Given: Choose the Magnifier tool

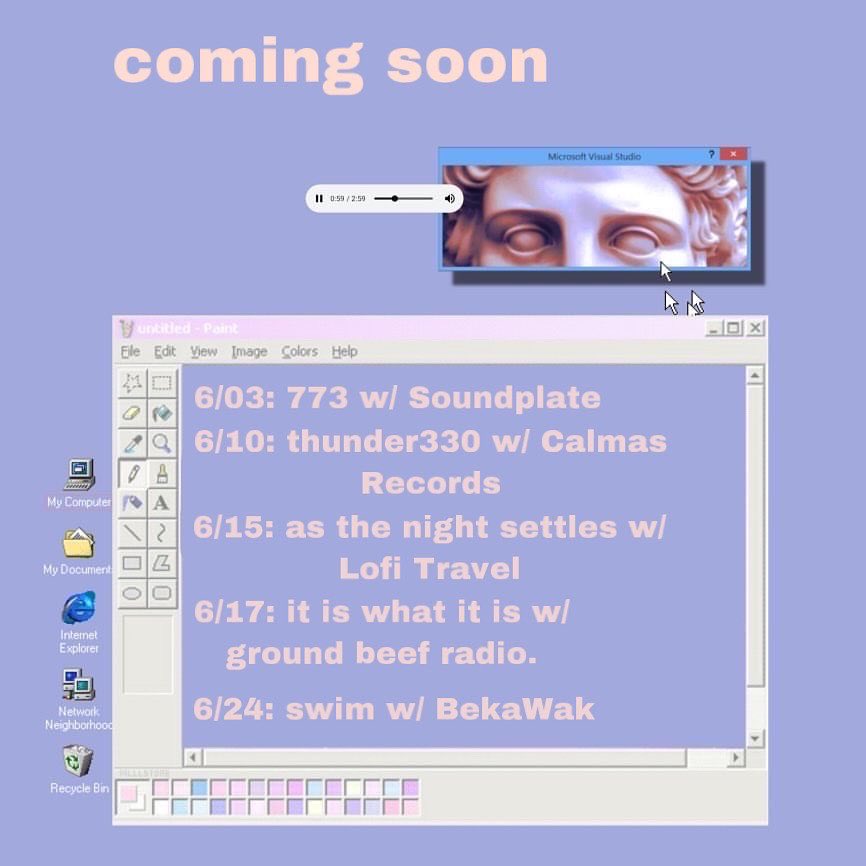Looking at the screenshot, I should 163,442.
